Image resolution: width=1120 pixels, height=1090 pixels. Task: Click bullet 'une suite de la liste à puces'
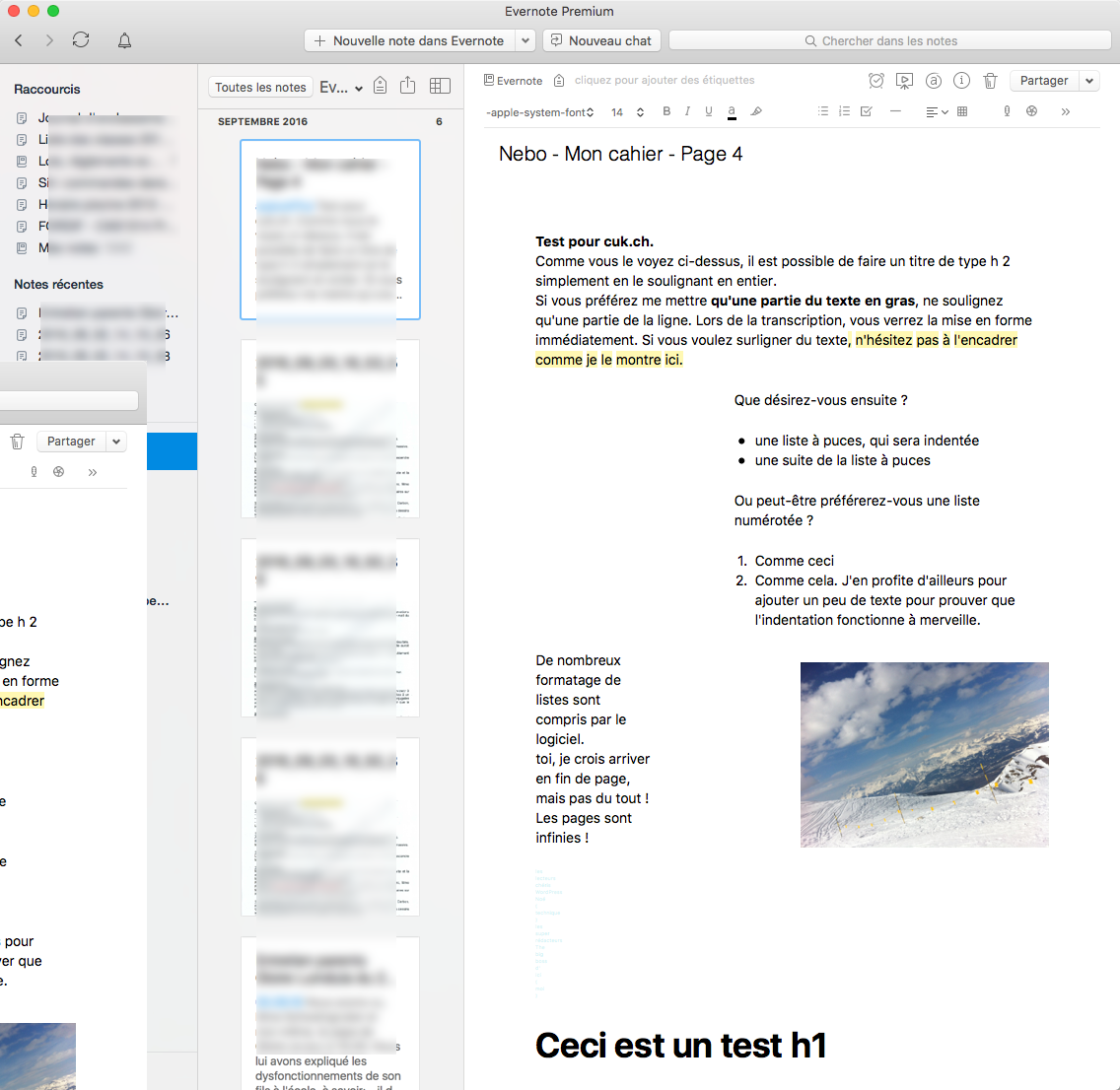pos(842,460)
